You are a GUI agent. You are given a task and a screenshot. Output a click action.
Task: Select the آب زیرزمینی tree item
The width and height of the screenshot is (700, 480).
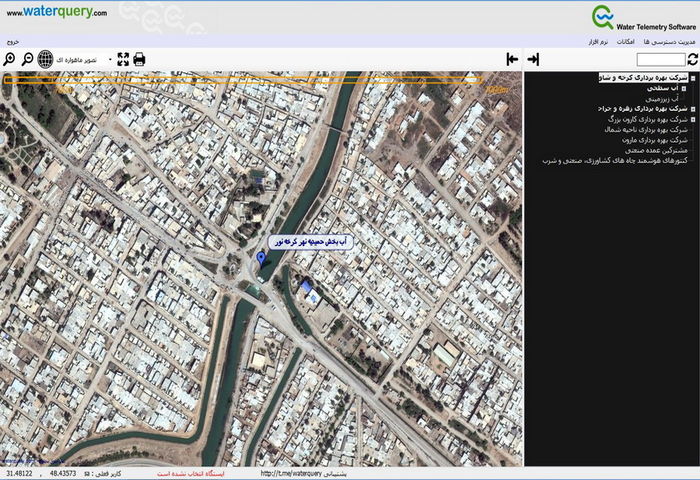click(661, 99)
